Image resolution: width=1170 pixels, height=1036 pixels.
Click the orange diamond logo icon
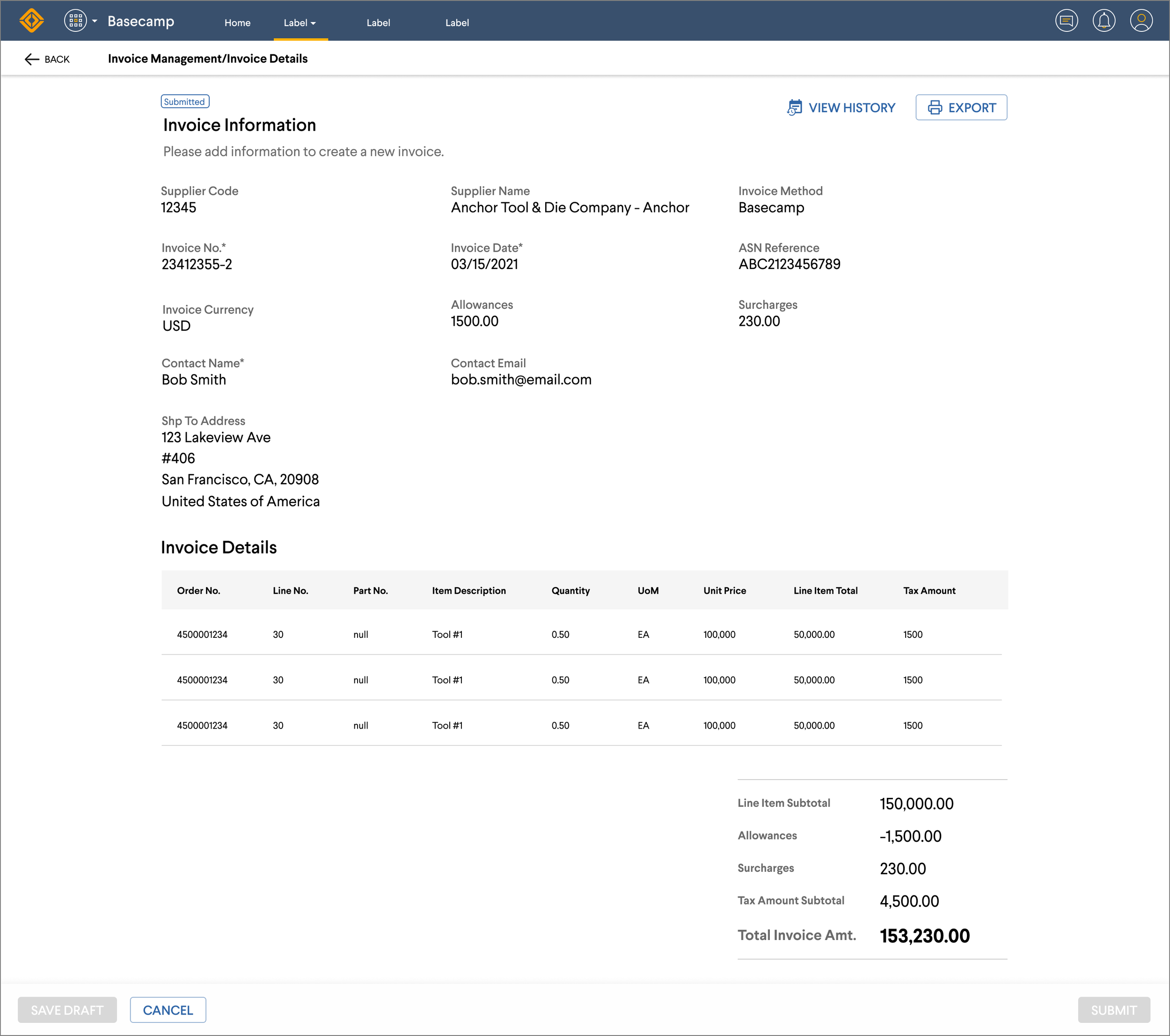[31, 21]
